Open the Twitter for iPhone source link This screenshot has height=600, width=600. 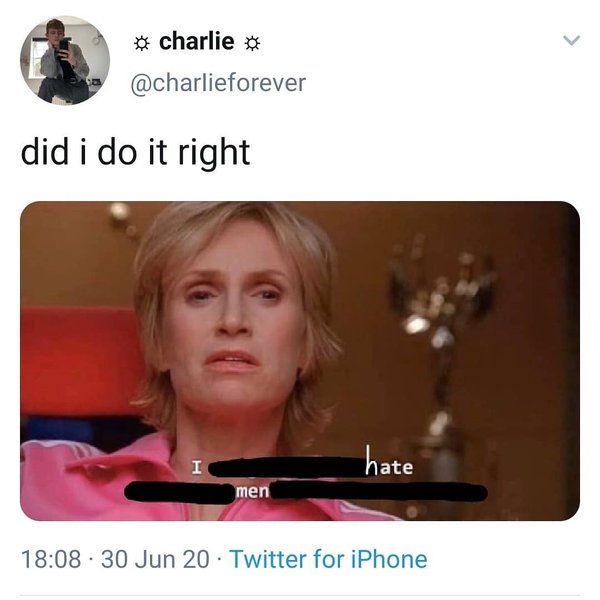point(328,559)
